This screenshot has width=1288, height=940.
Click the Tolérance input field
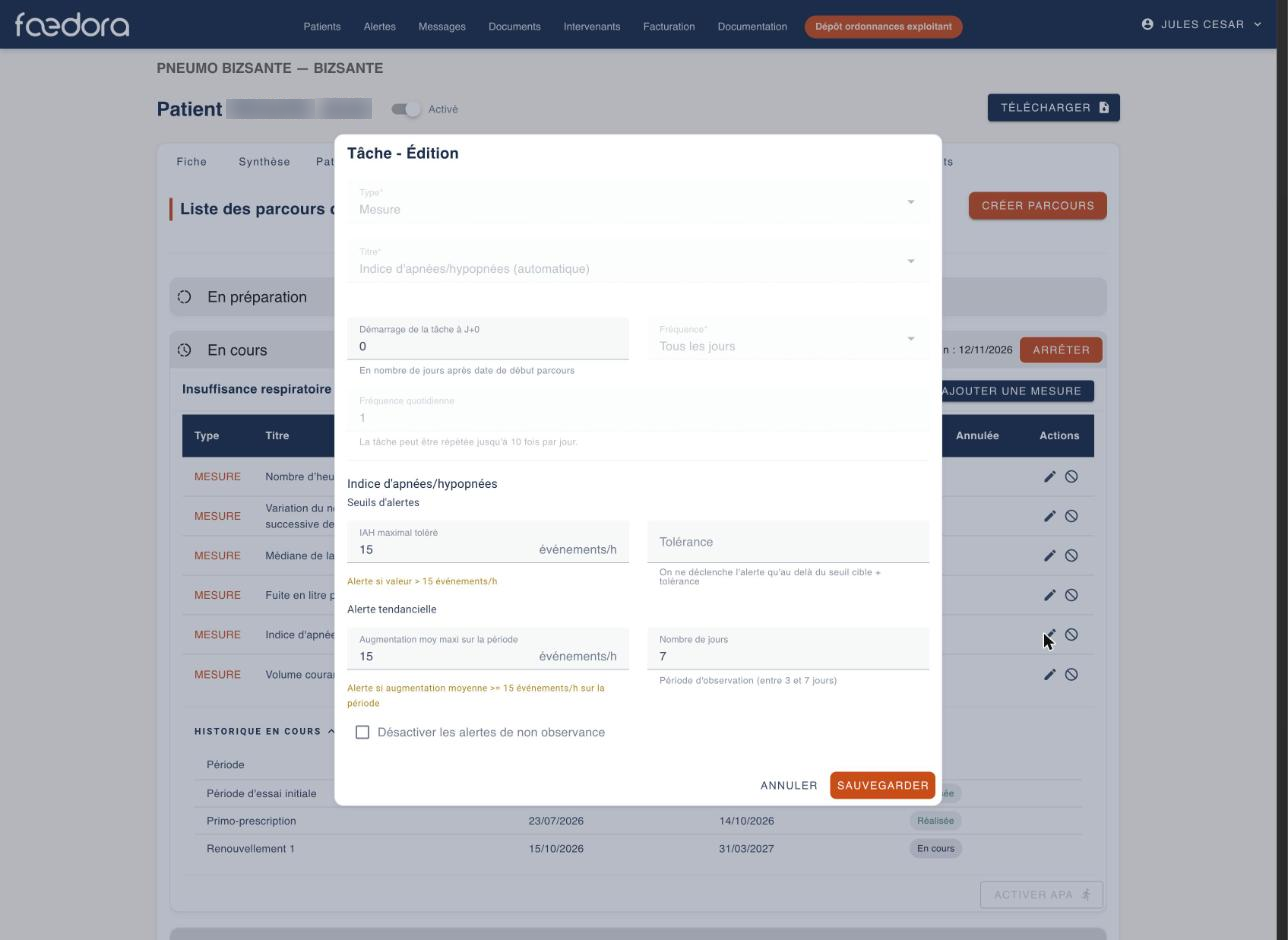[x=788, y=542]
